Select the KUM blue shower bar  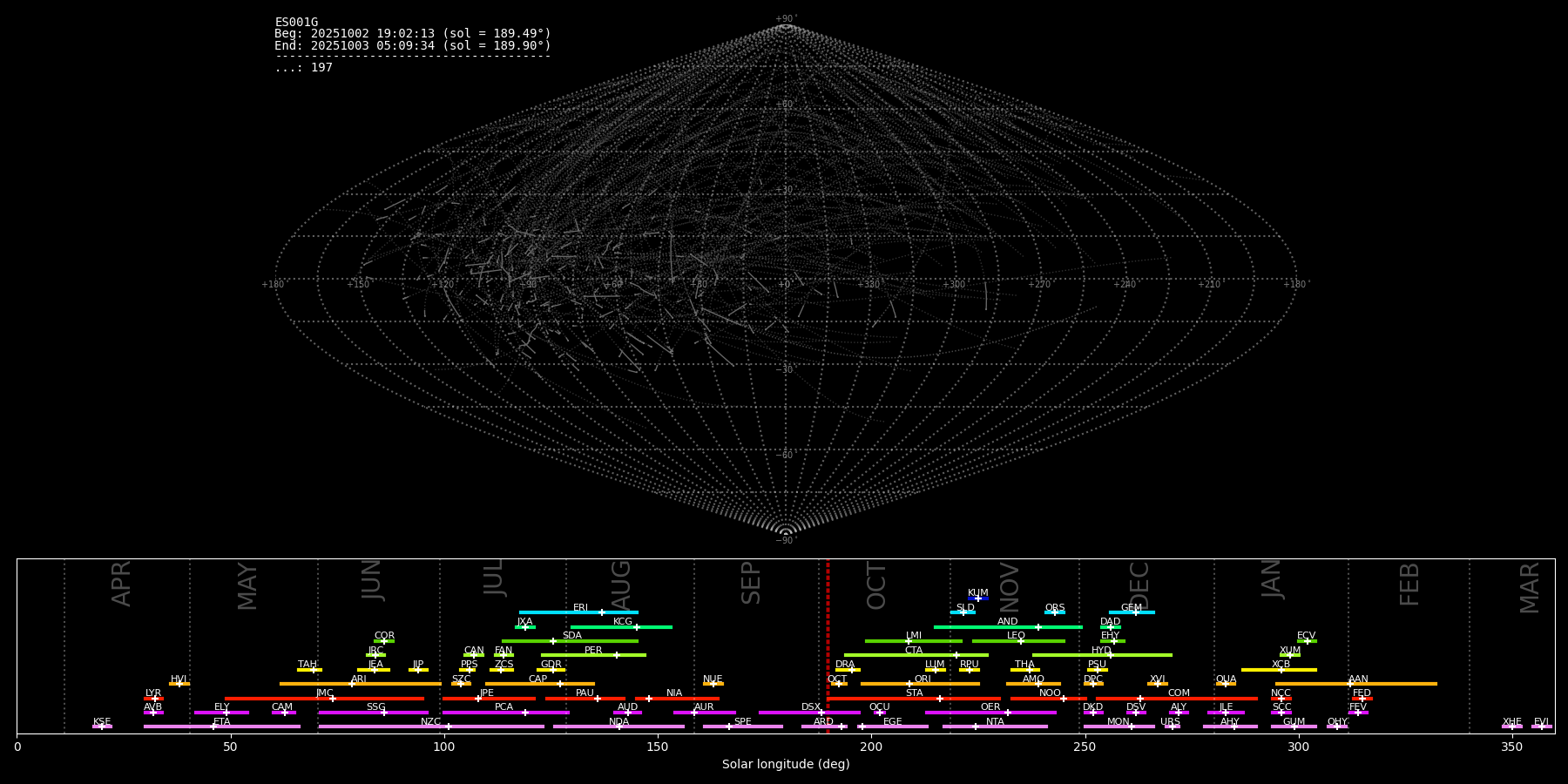(978, 598)
